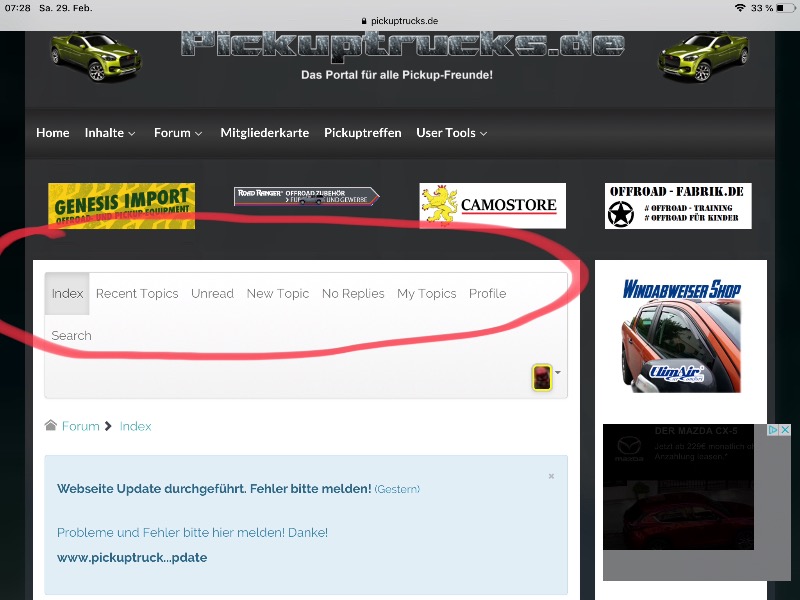Open the user avatar icon in the forum toolbar
This screenshot has width=800, height=600.
[542, 377]
